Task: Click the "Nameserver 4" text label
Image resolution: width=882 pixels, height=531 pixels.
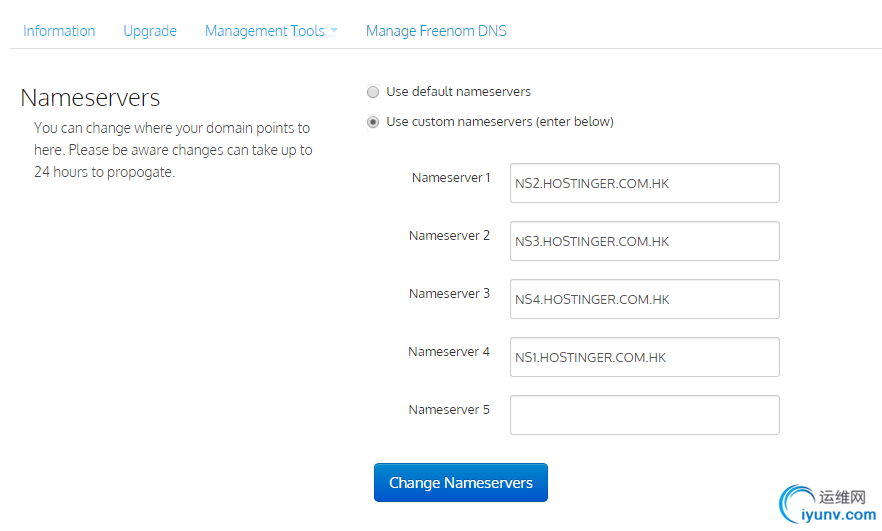Action: tap(449, 352)
